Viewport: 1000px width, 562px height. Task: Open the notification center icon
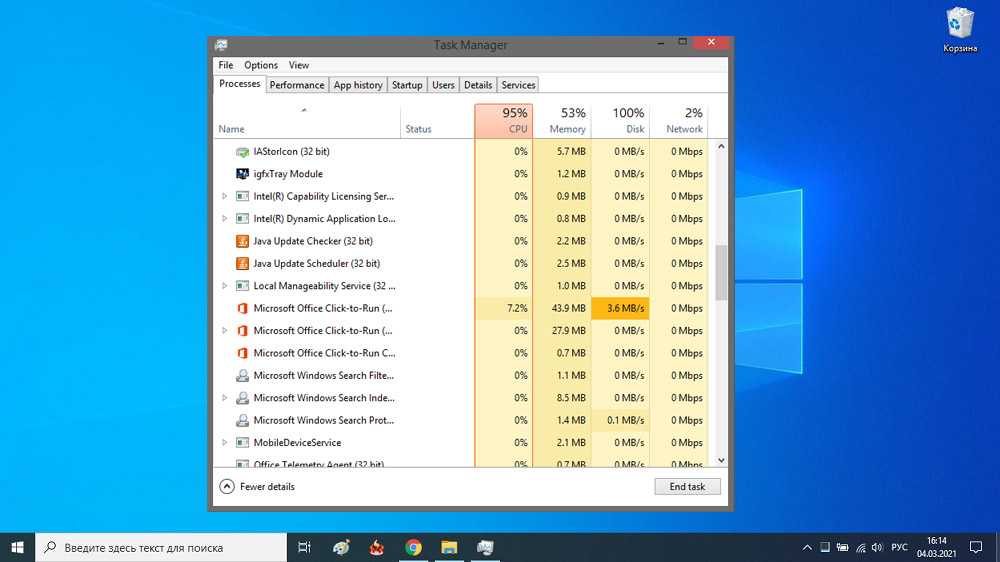click(x=976, y=547)
